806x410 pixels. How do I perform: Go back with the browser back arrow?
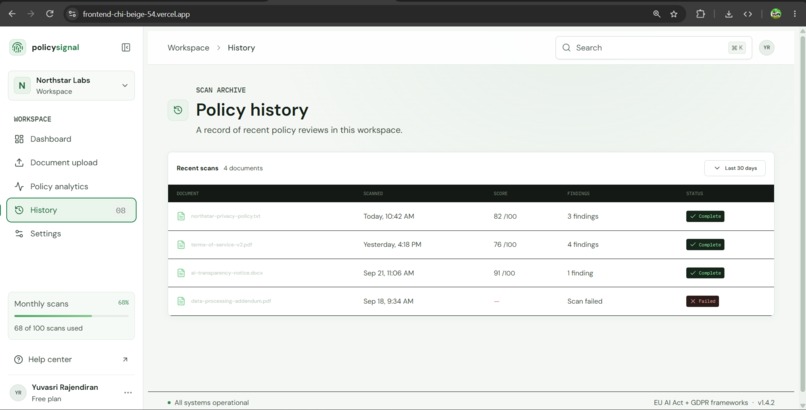[x=12, y=14]
